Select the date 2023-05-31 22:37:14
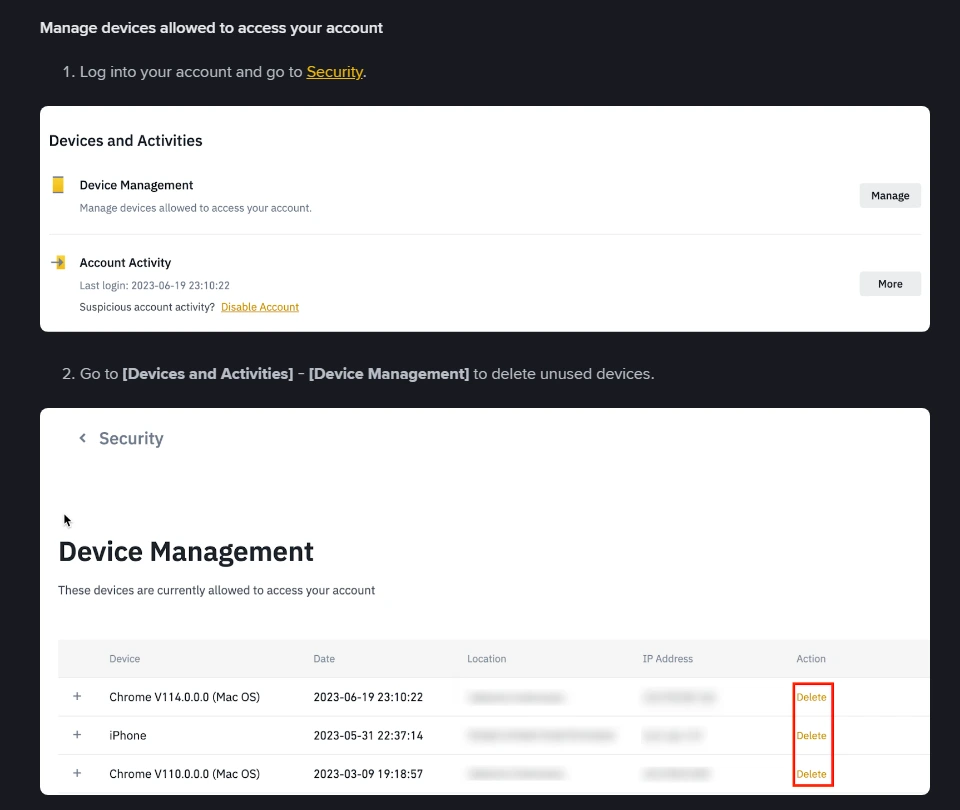960x810 pixels. [368, 735]
